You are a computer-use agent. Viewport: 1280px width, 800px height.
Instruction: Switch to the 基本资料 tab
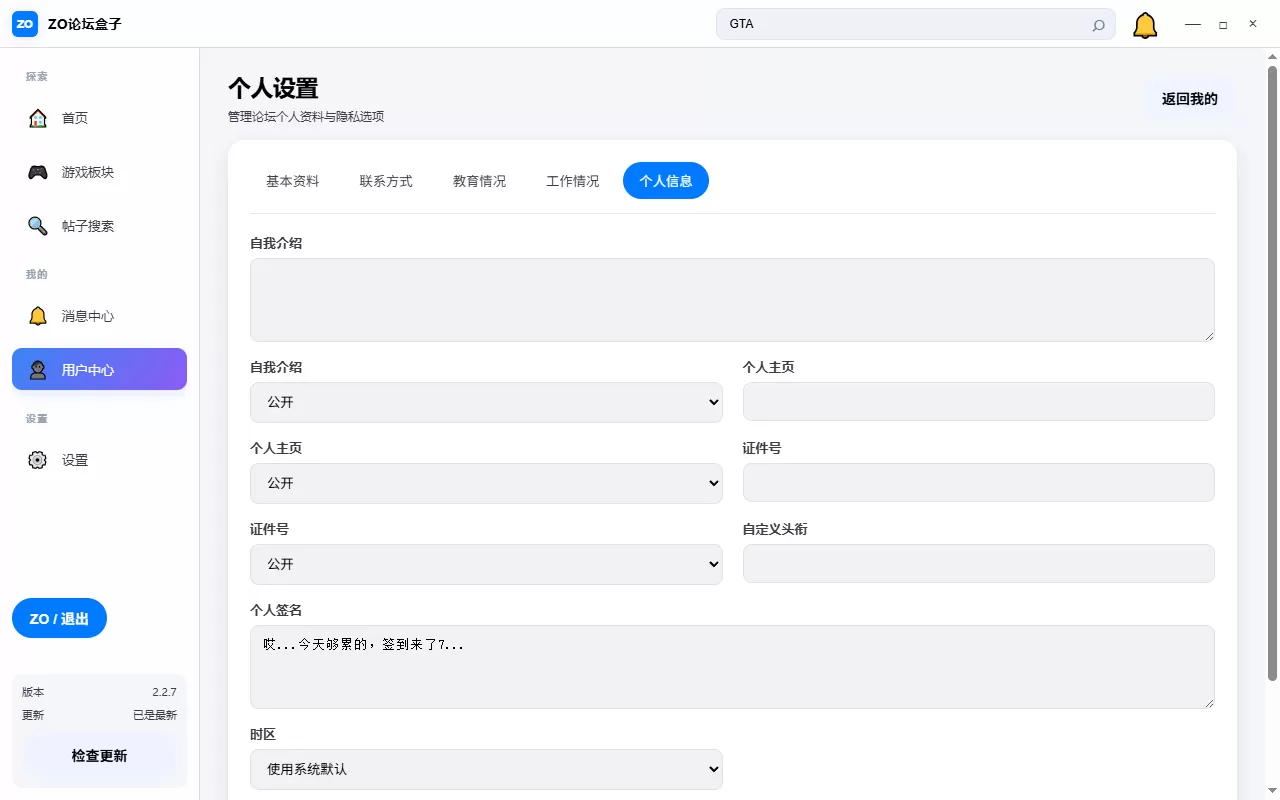pyautogui.click(x=292, y=181)
